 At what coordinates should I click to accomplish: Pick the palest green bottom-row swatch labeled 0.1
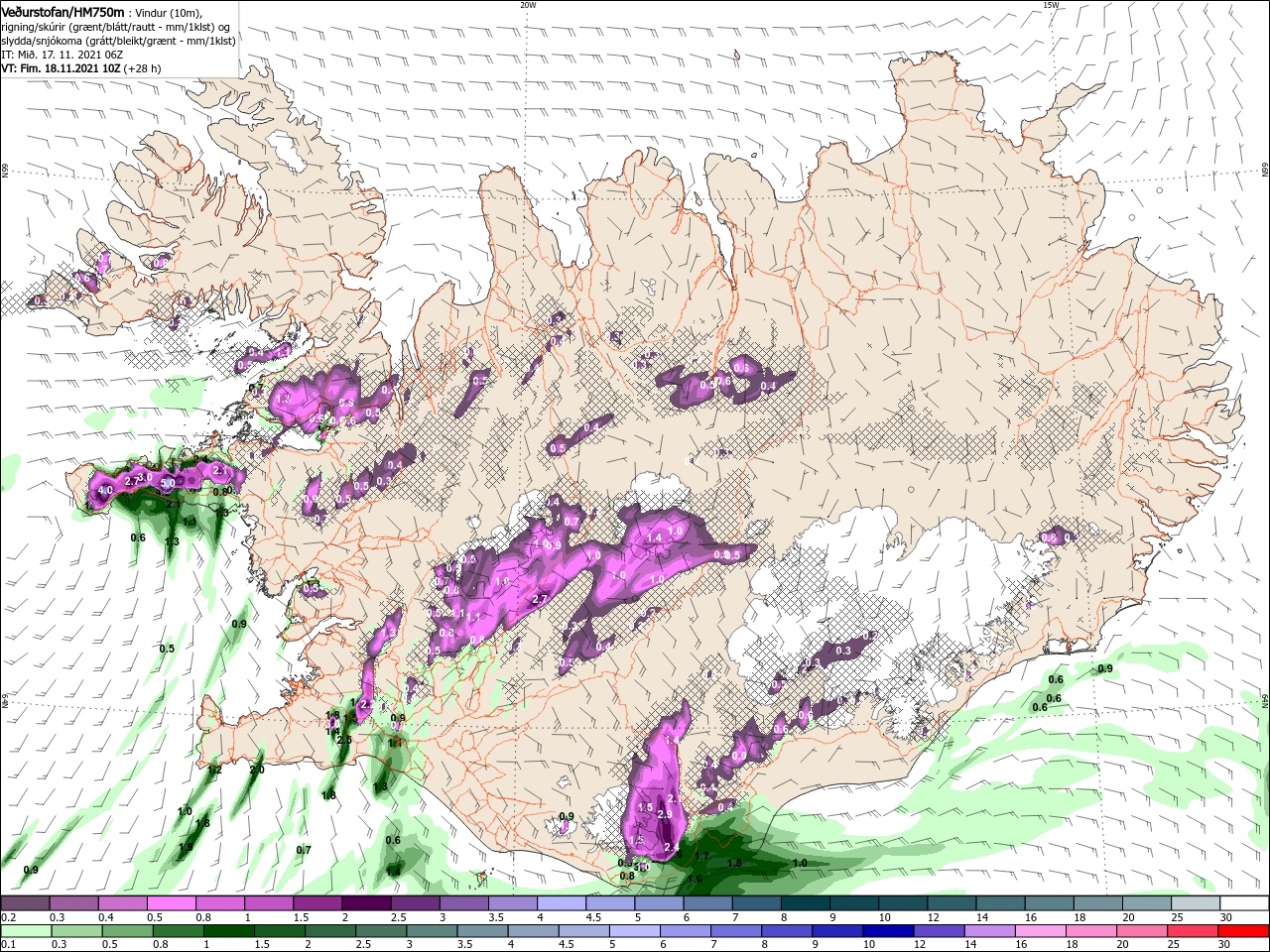25,931
